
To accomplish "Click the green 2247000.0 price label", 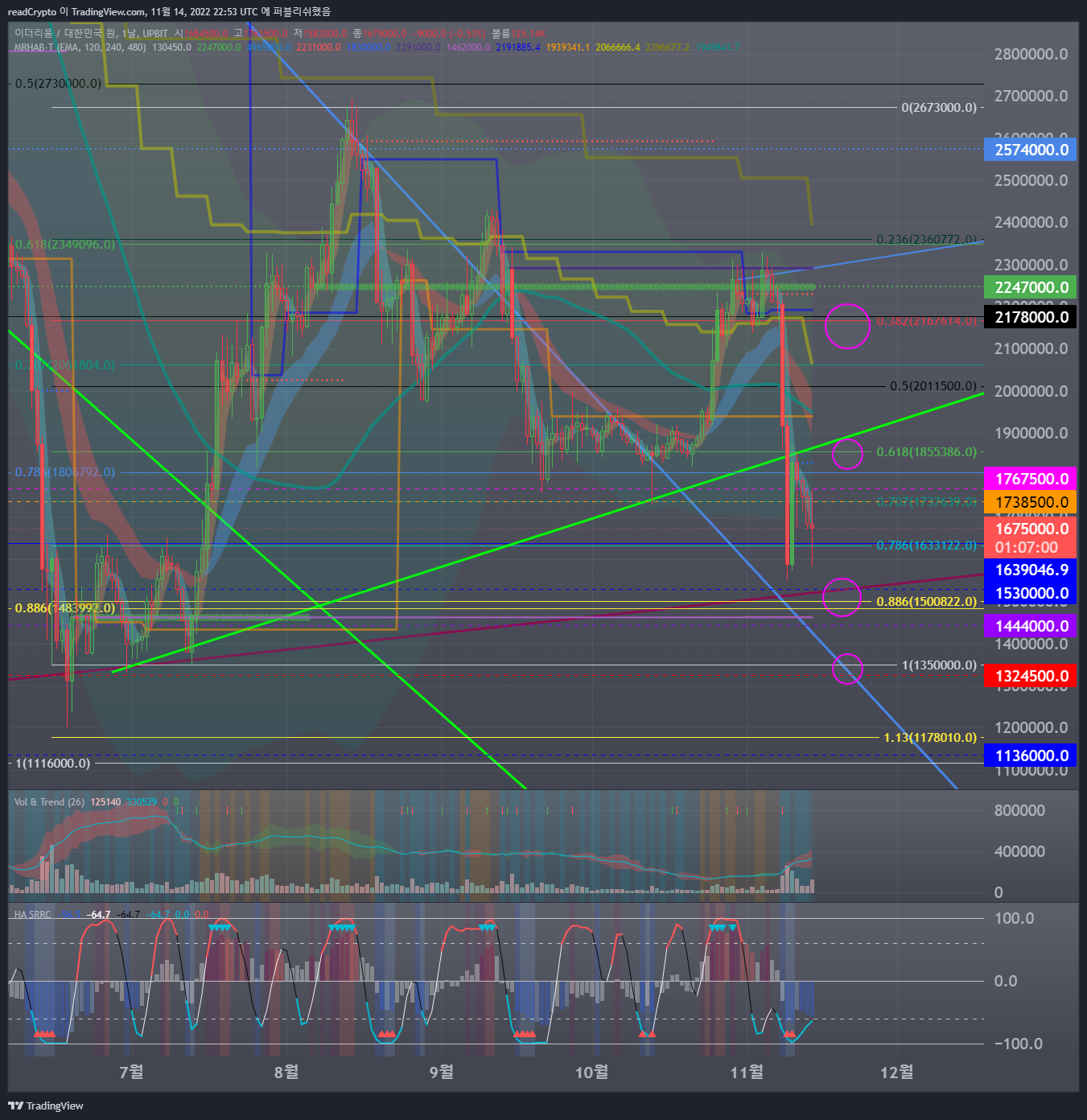I will click(1031, 287).
